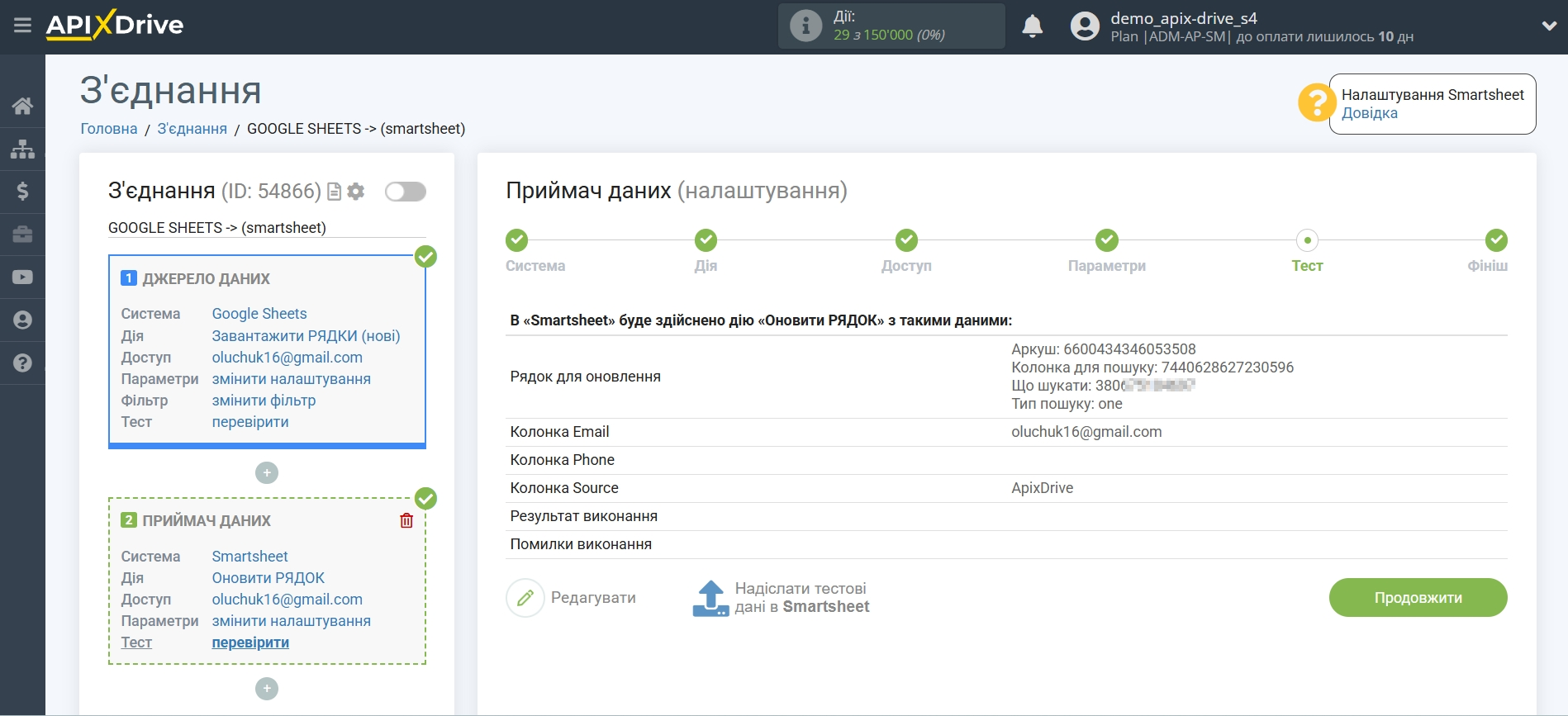This screenshot has height=716, width=1568.
Task: Click the Результат виконання row
Action: point(1006,516)
